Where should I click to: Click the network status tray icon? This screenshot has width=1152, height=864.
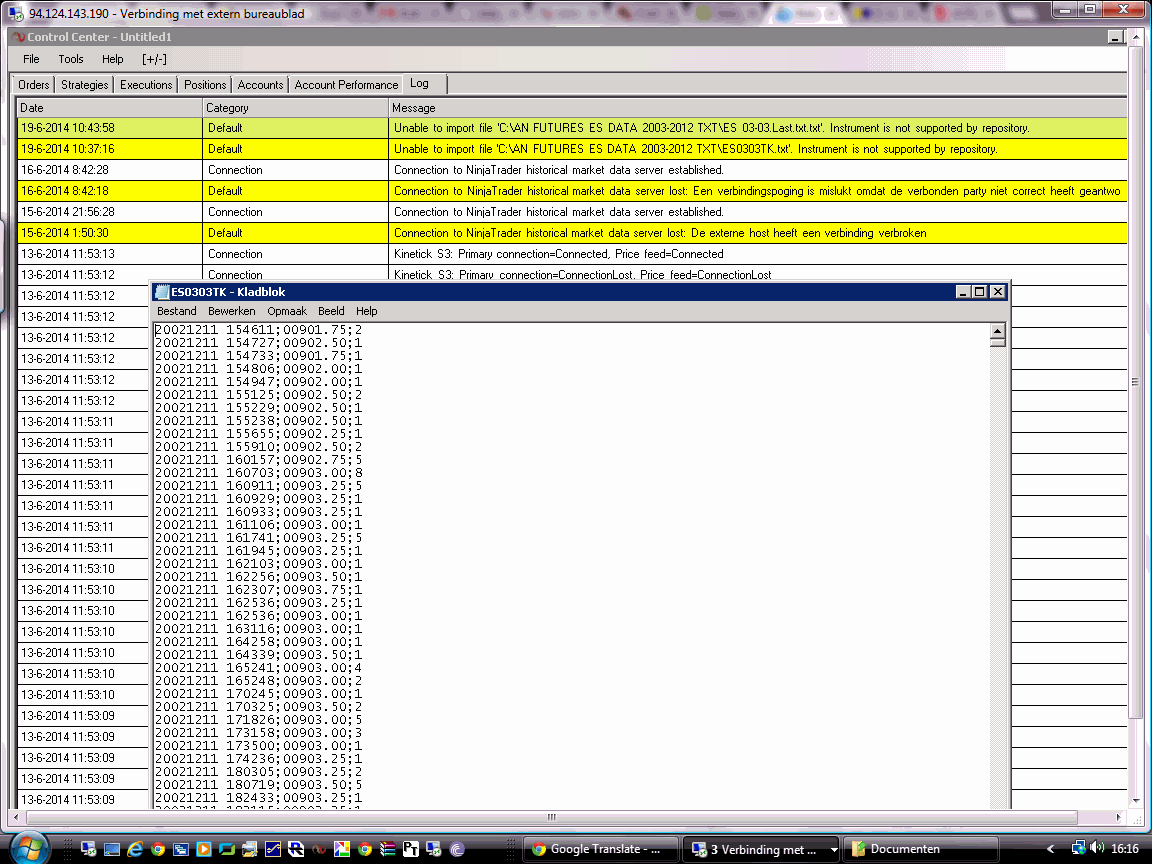click(1079, 849)
